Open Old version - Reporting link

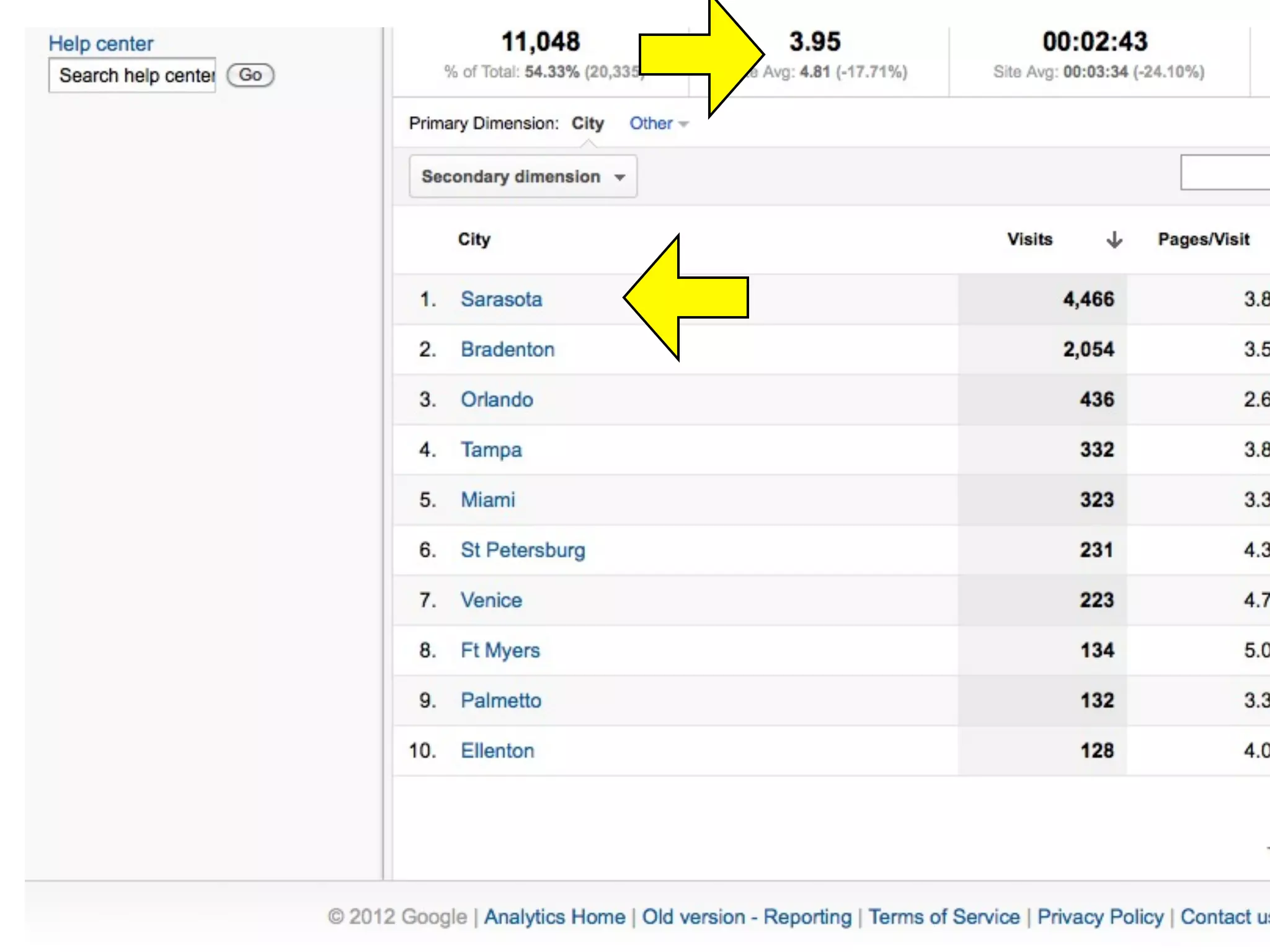747,917
